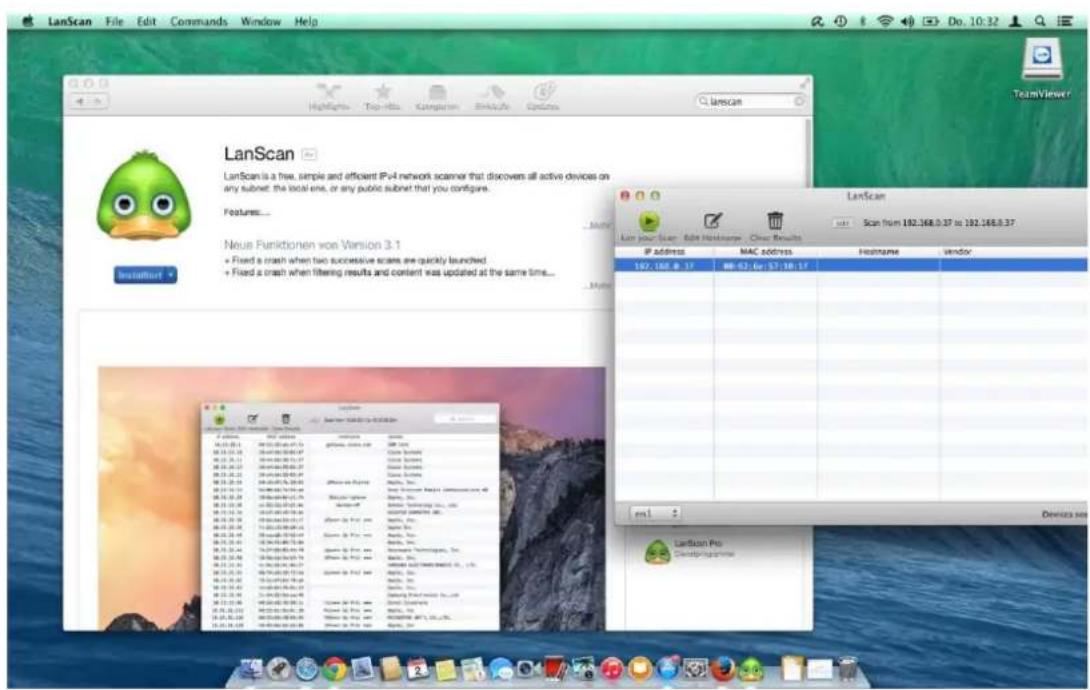This screenshot has height=690, width=1090.
Task: Click the App Store search field
Action: click(x=751, y=101)
